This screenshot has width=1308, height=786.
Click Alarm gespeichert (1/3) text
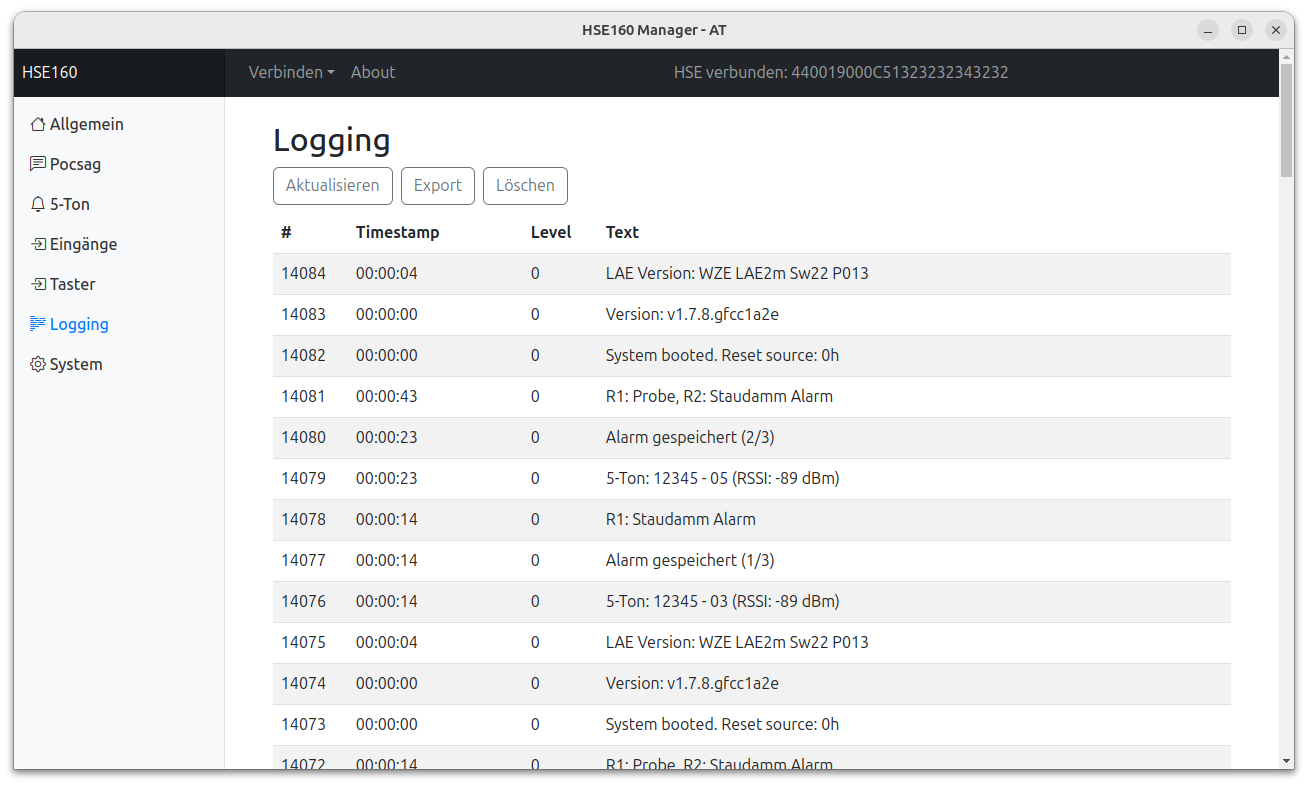coord(690,560)
